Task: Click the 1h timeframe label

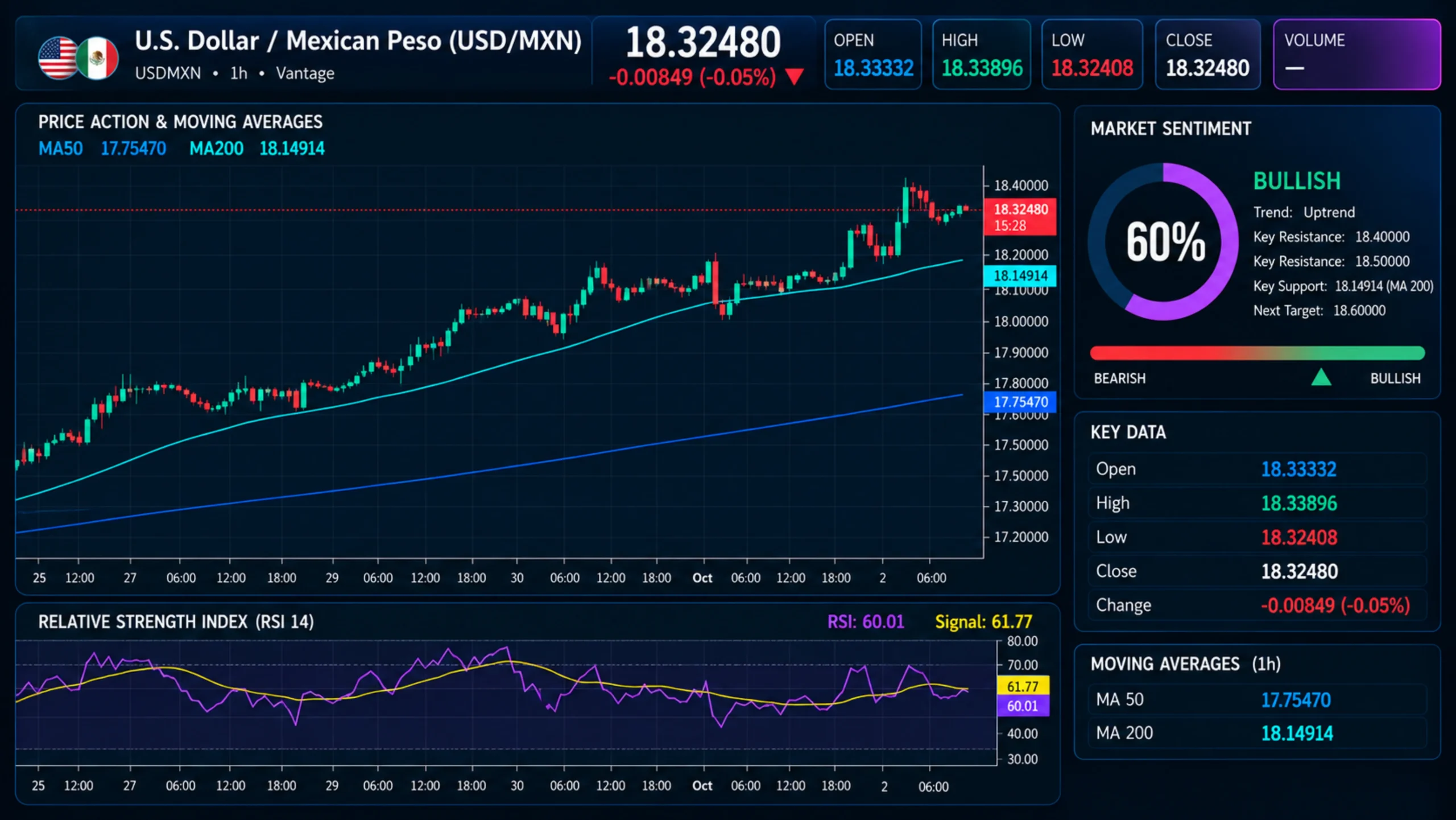Action: point(239,73)
